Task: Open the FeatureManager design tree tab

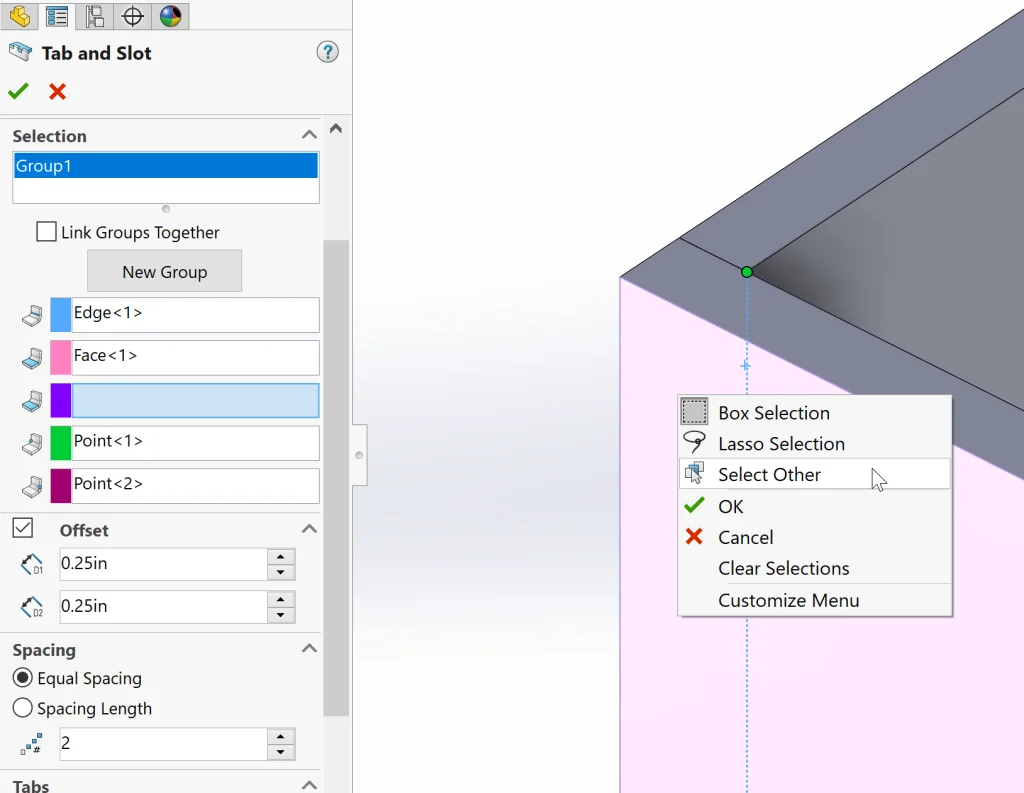Action: click(x=20, y=16)
